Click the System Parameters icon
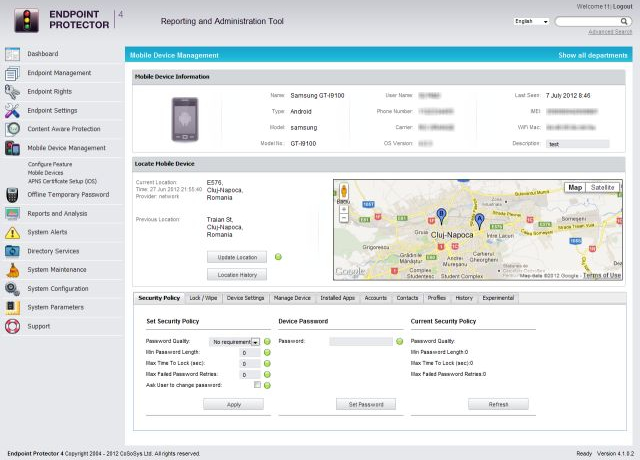This screenshot has height=460, width=640. tap(12, 307)
